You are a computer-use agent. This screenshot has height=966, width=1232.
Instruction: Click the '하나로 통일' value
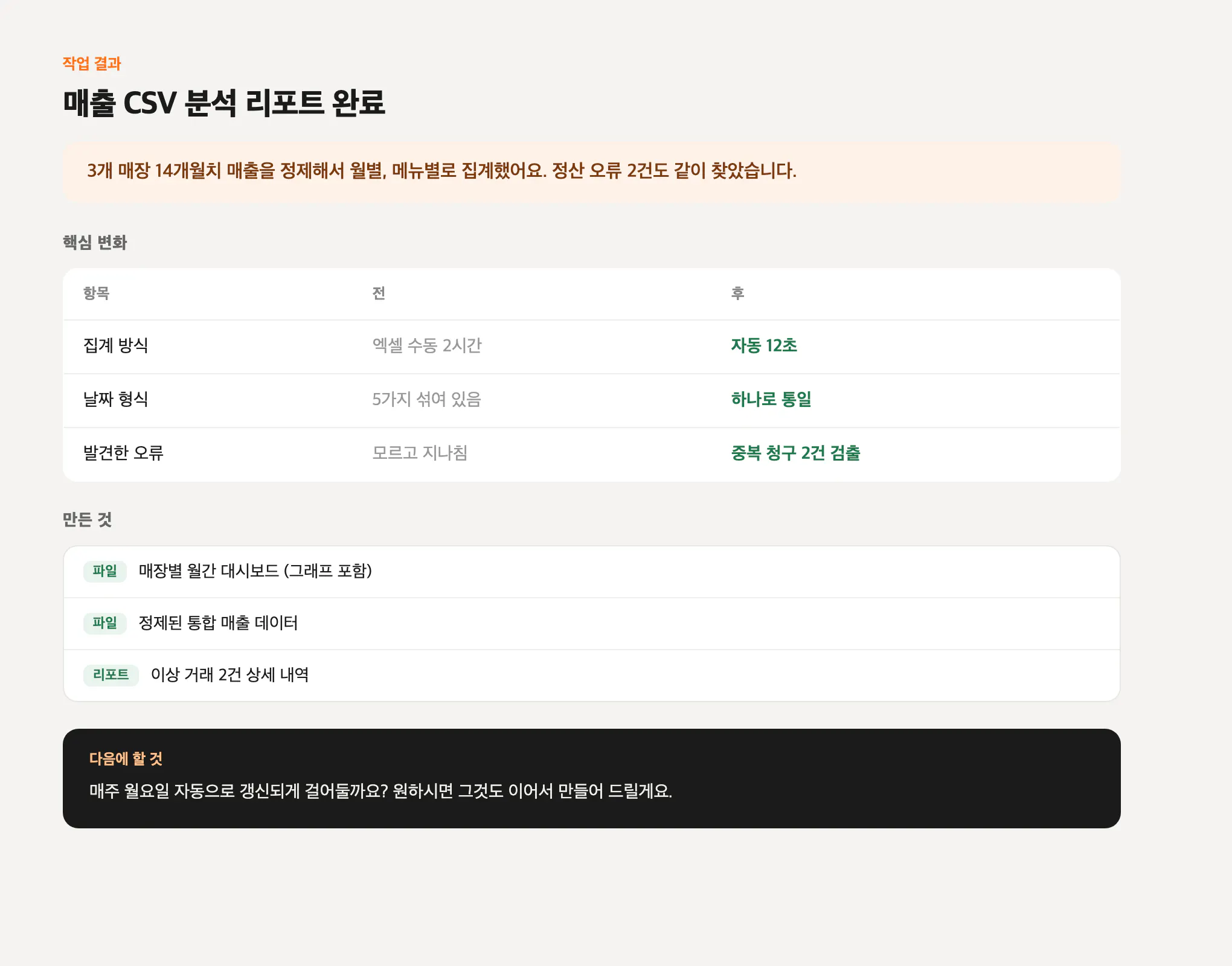click(771, 399)
